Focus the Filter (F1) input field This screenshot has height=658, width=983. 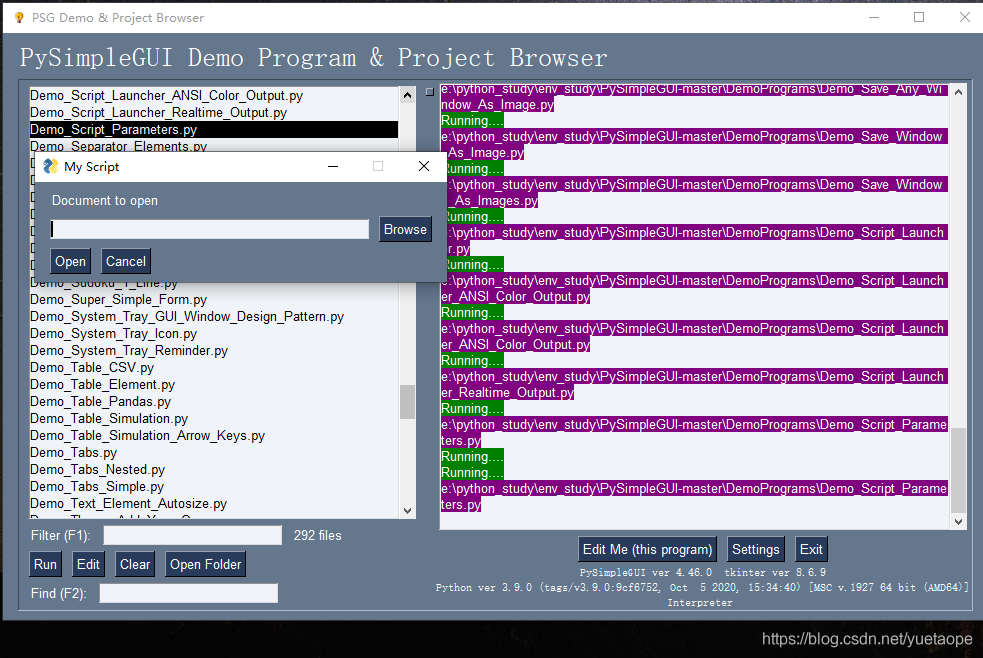(192, 535)
